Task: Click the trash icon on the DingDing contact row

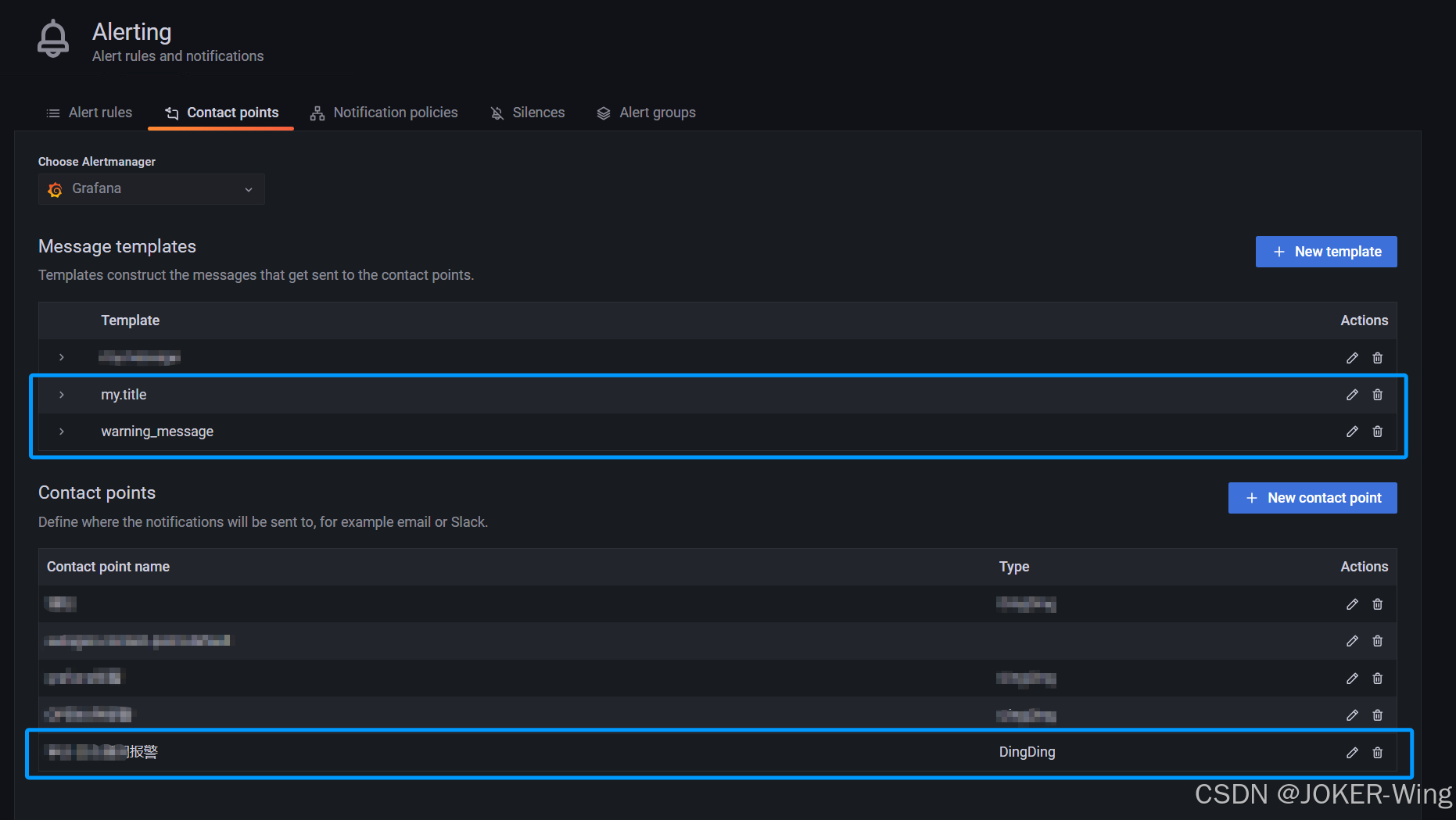Action: (x=1377, y=752)
